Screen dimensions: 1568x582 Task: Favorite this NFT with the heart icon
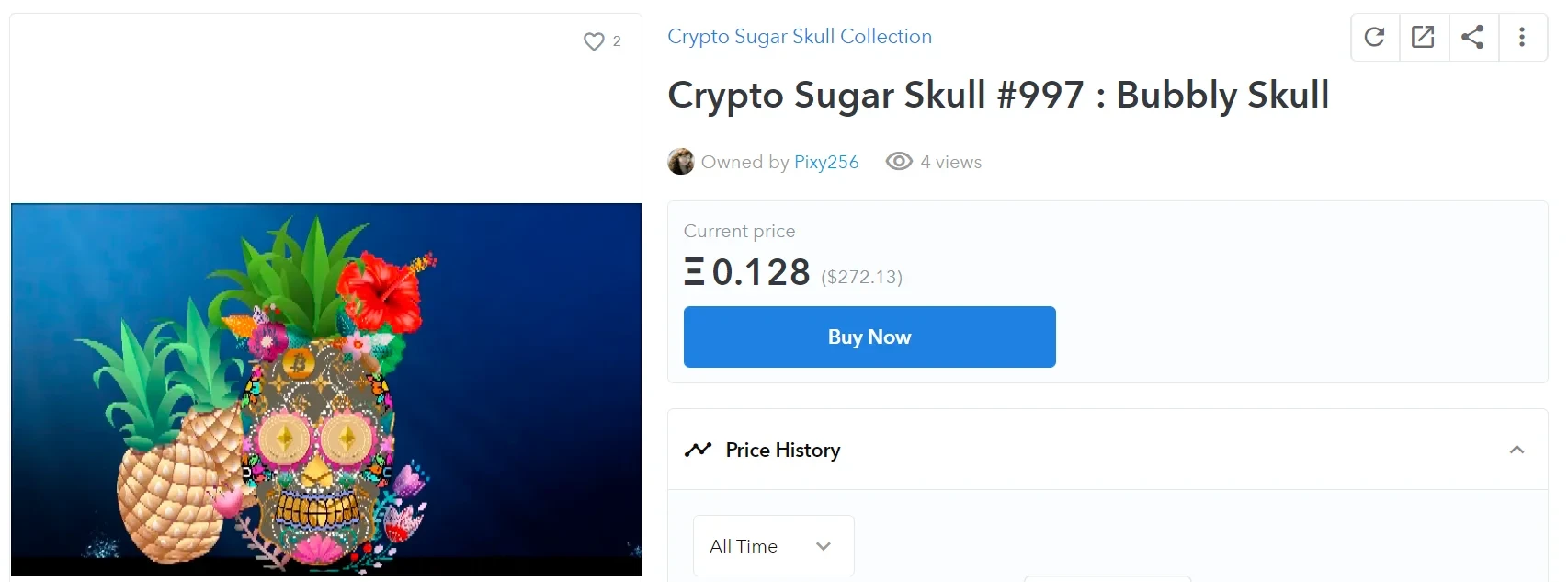[594, 41]
